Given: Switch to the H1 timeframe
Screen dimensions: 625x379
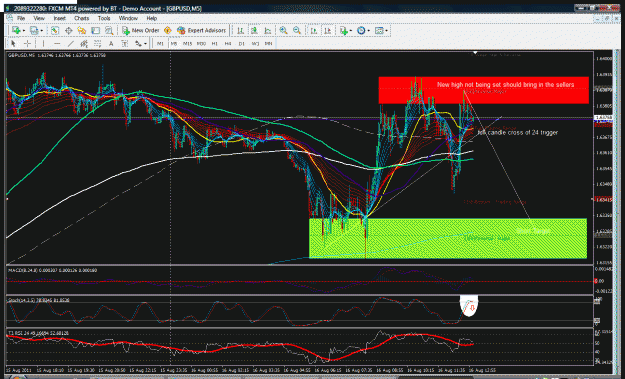Looking at the screenshot, I should (x=214, y=43).
